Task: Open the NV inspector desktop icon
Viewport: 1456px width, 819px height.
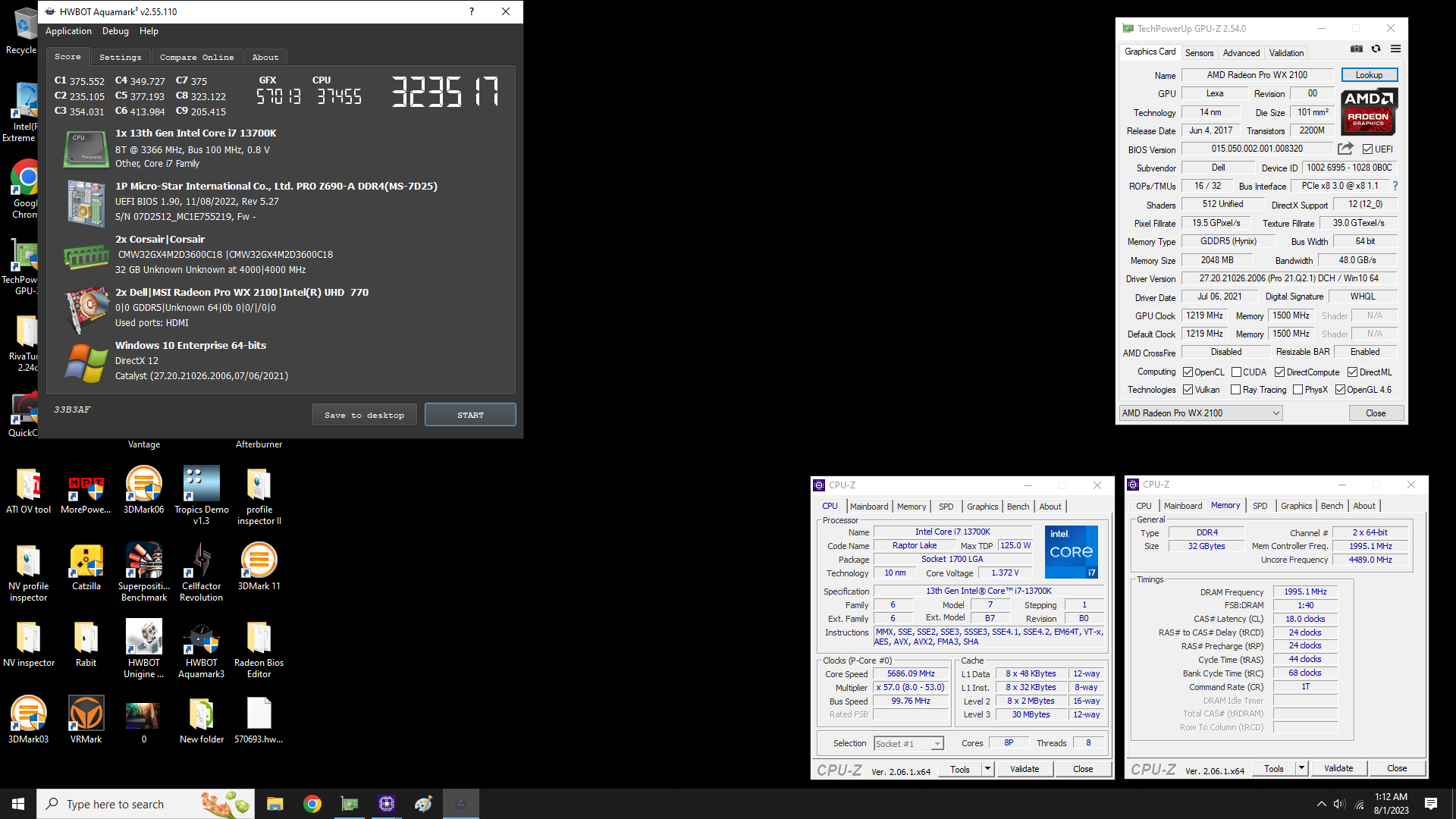Action: coord(29,643)
